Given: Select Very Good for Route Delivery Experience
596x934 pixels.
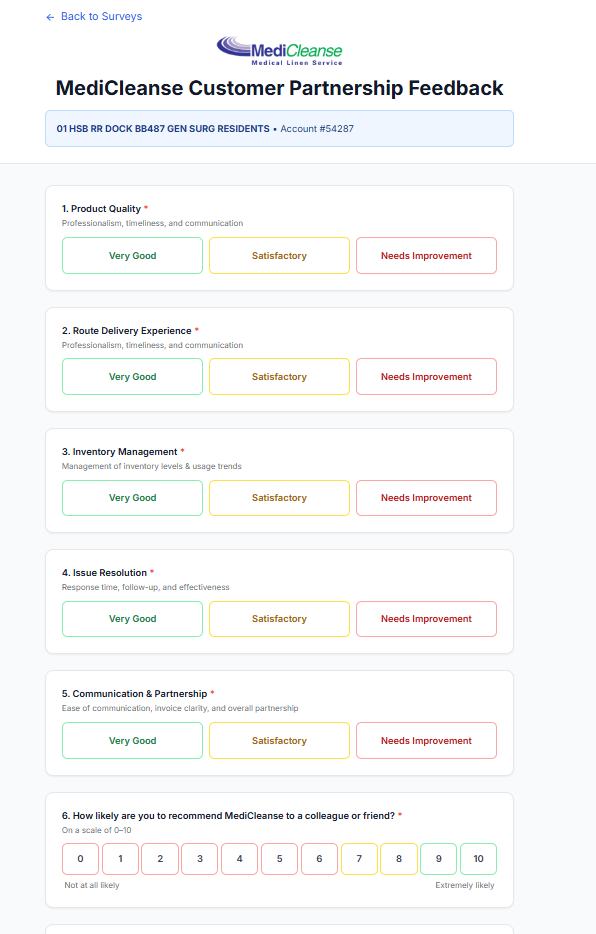Looking at the screenshot, I should (x=132, y=376).
